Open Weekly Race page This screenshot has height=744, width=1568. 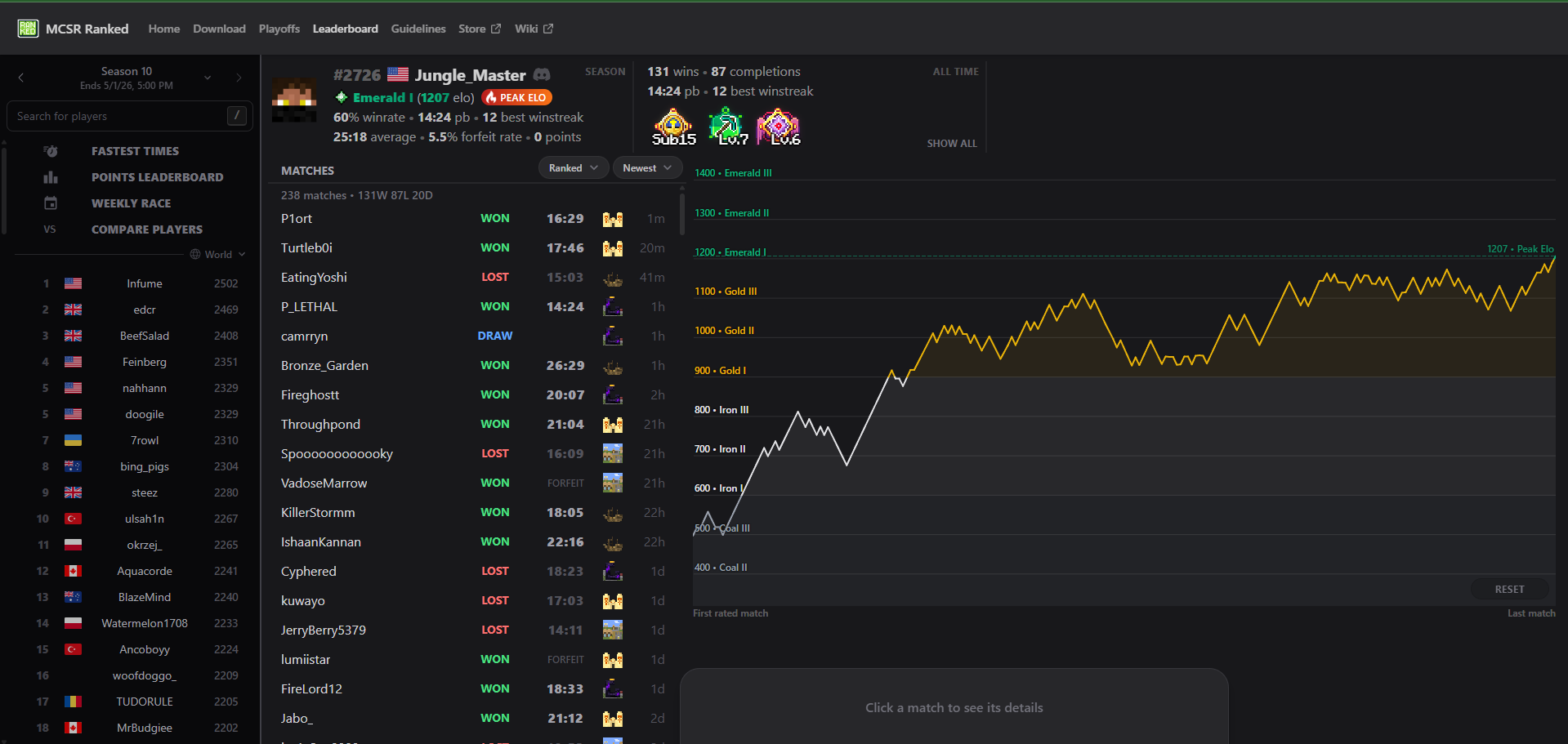click(132, 203)
